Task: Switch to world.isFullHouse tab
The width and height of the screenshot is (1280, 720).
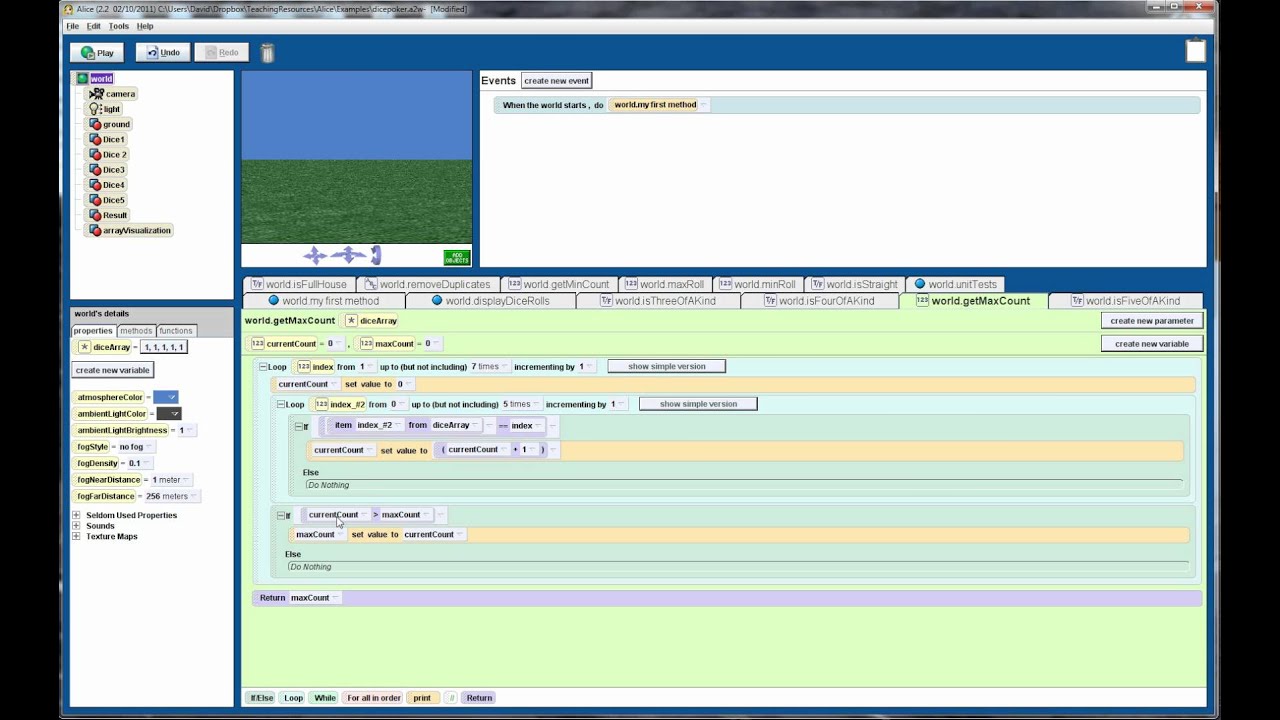Action: (x=299, y=284)
